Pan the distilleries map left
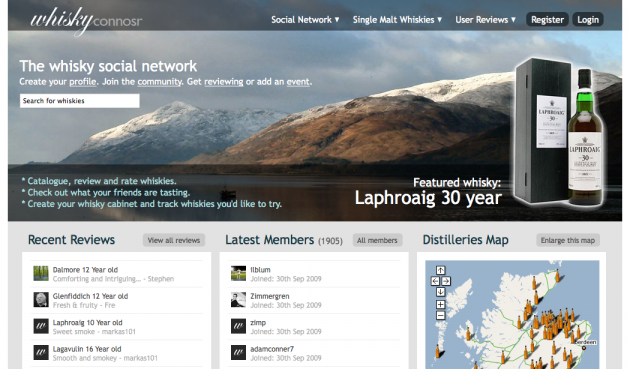The image size is (630, 369). [x=435, y=281]
